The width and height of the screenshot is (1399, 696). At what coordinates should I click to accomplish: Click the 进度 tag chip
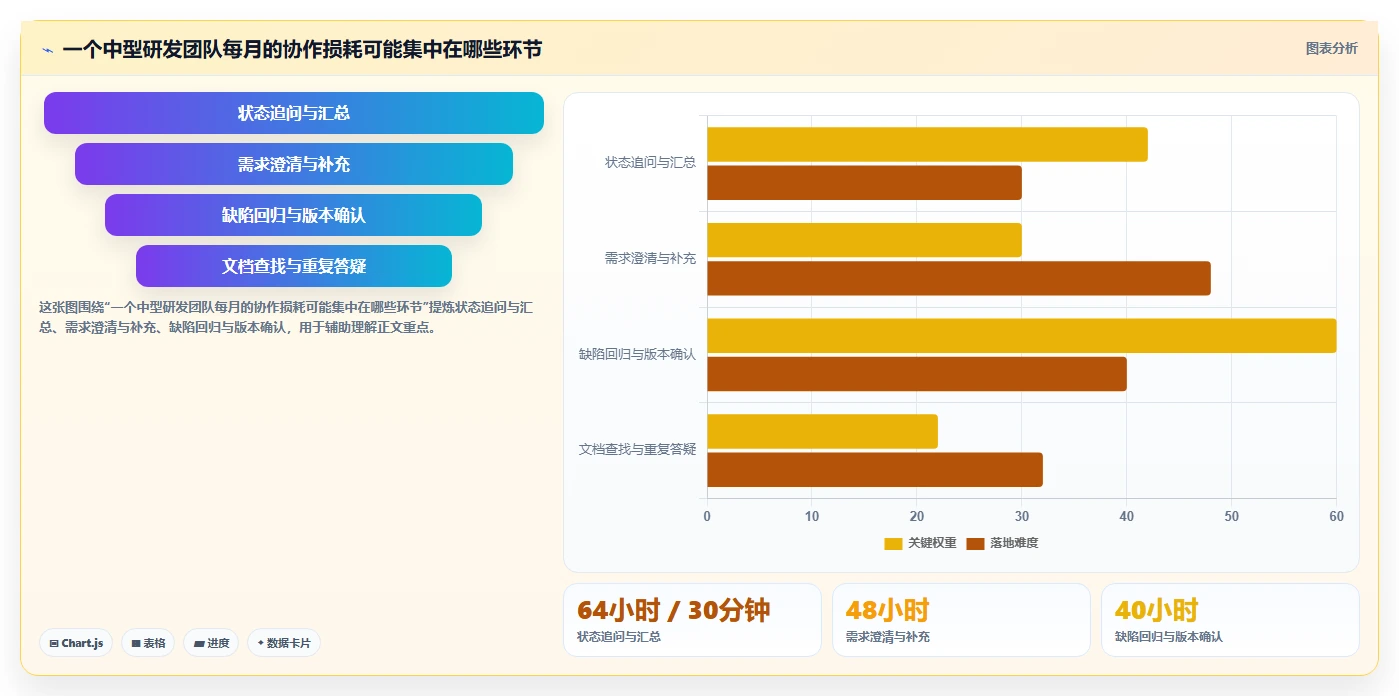coord(211,643)
